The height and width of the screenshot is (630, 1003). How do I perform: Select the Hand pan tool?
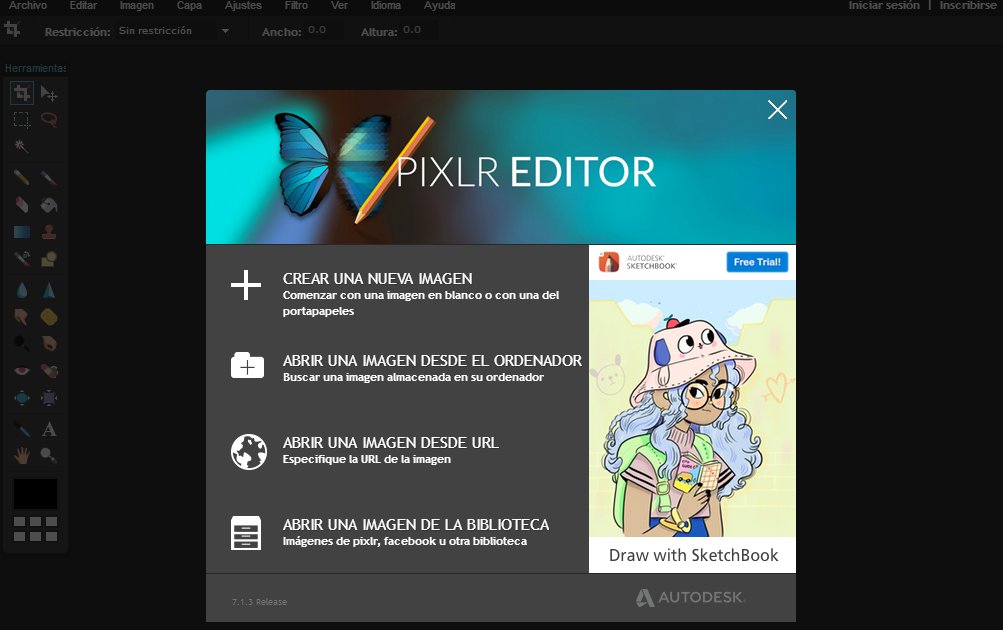click(x=22, y=455)
